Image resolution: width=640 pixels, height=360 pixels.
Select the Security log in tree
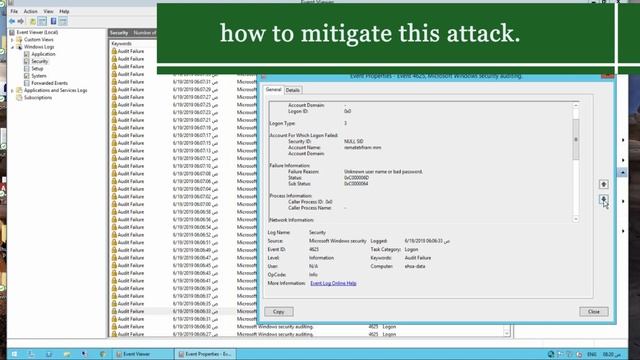[x=40, y=62]
